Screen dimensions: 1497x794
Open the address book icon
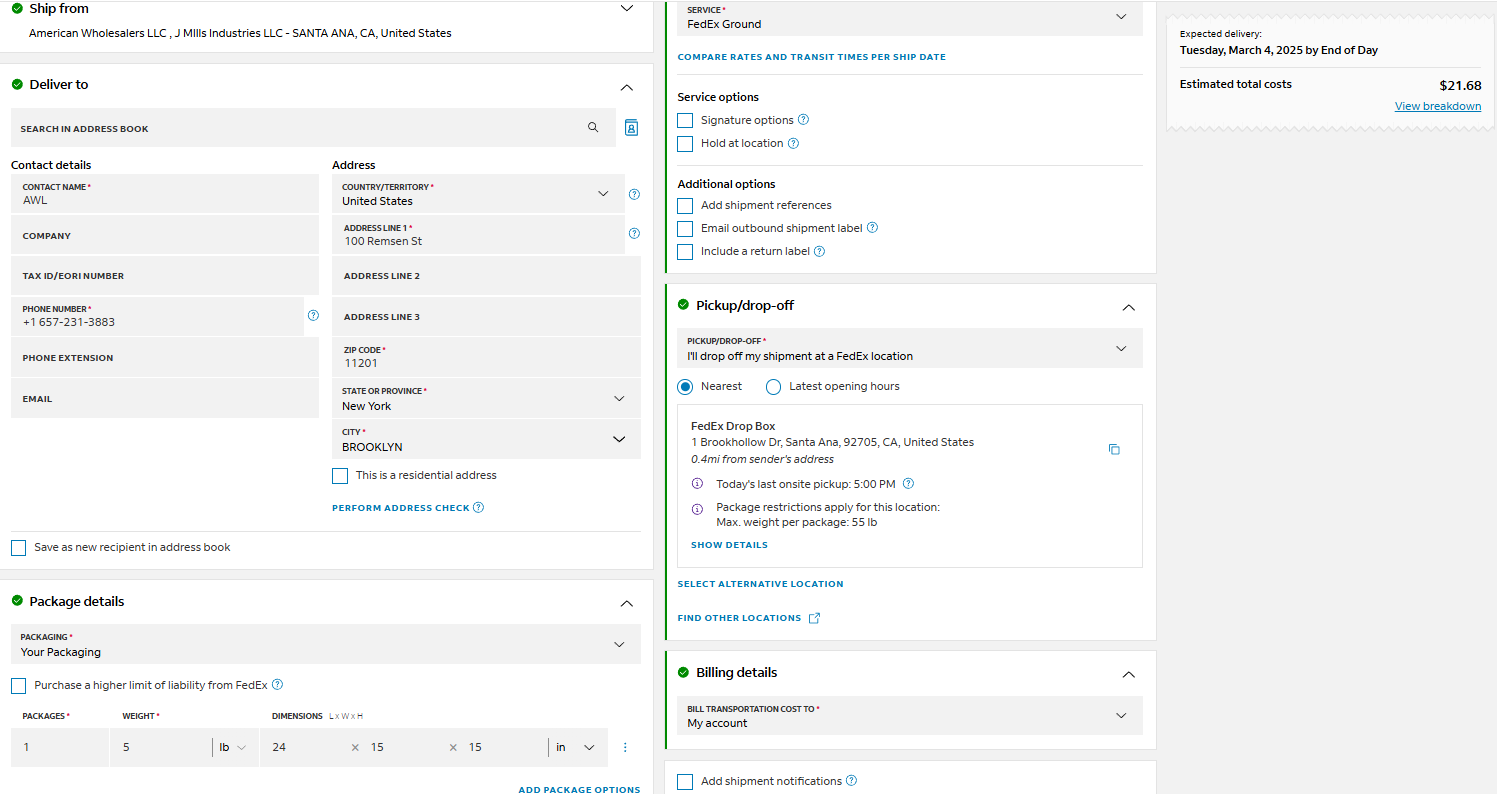[x=631, y=128]
